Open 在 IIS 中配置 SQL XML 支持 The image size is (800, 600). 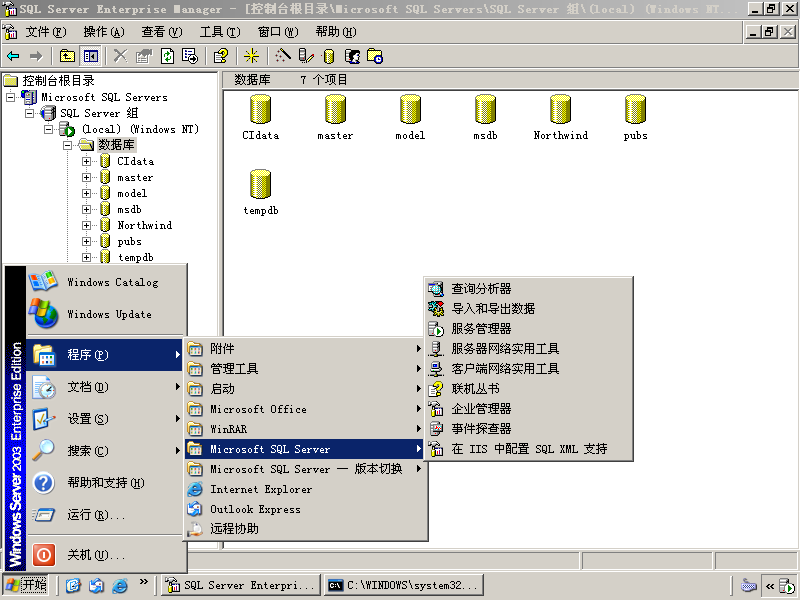pos(529,448)
